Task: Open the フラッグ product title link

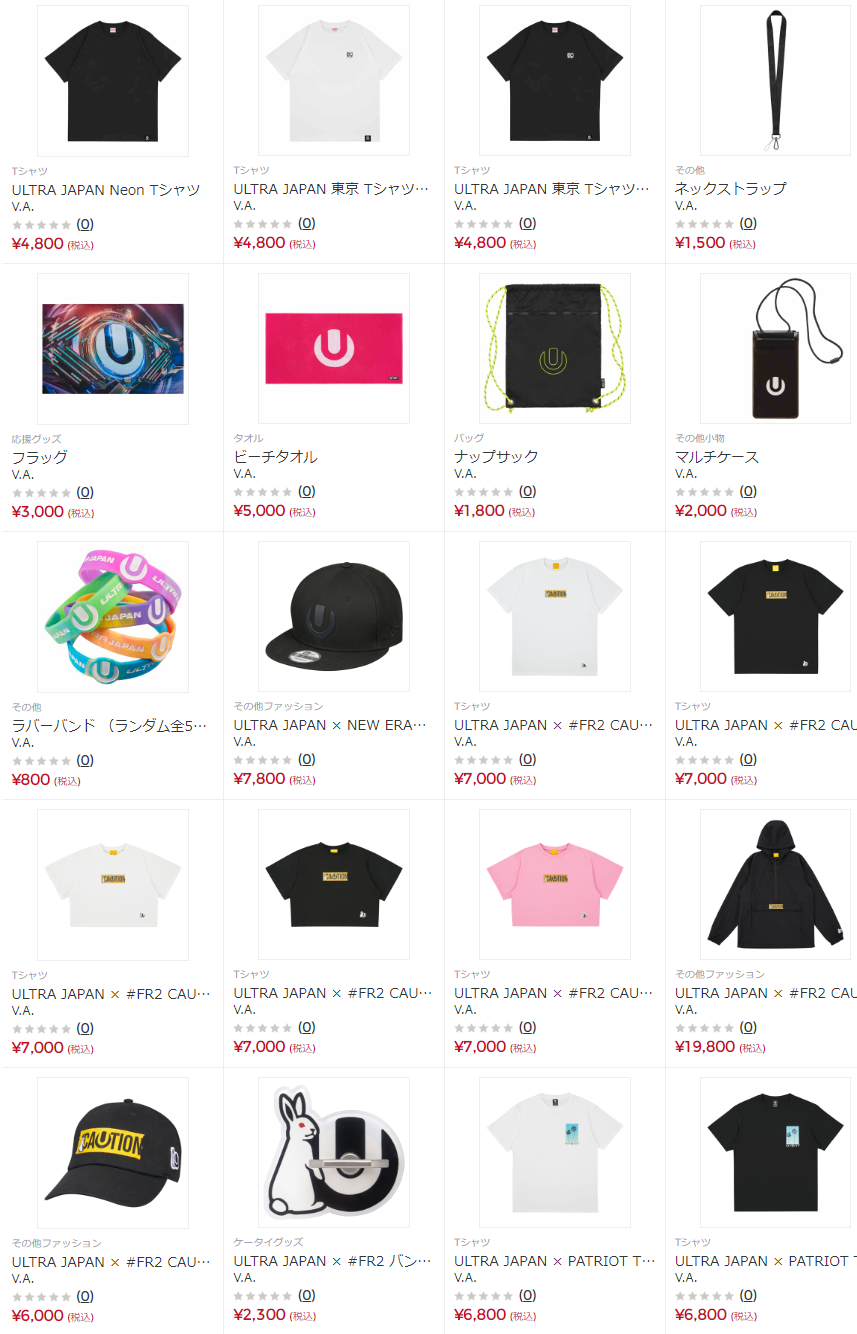Action: click(x=40, y=457)
